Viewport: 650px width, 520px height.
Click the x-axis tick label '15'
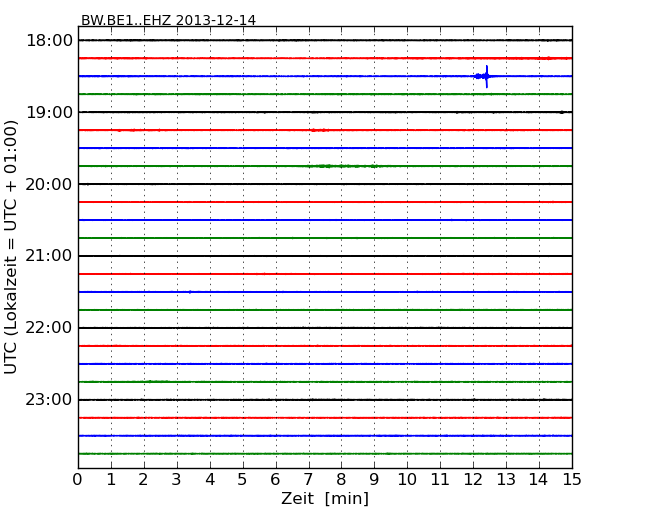click(x=572, y=479)
